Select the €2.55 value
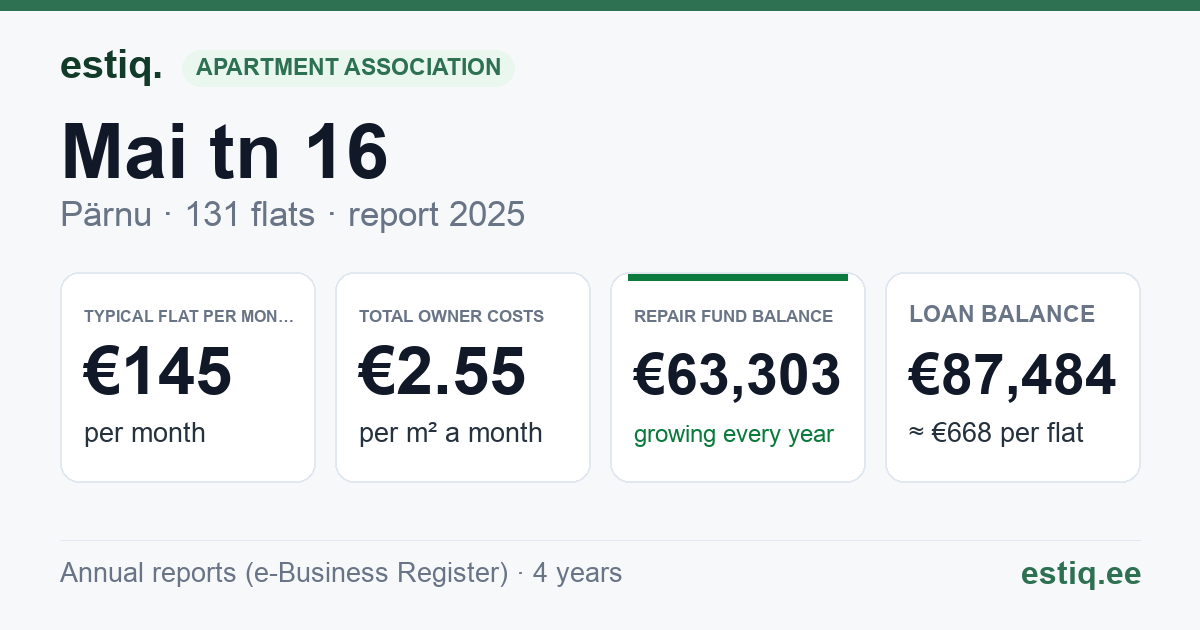The height and width of the screenshot is (630, 1200). click(442, 373)
